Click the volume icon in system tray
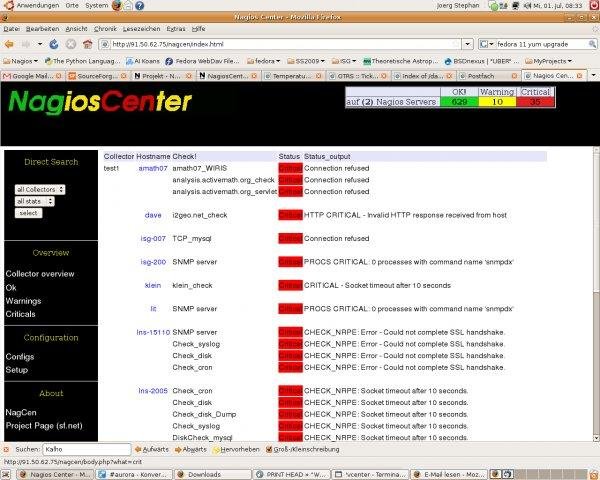 click(528, 6)
